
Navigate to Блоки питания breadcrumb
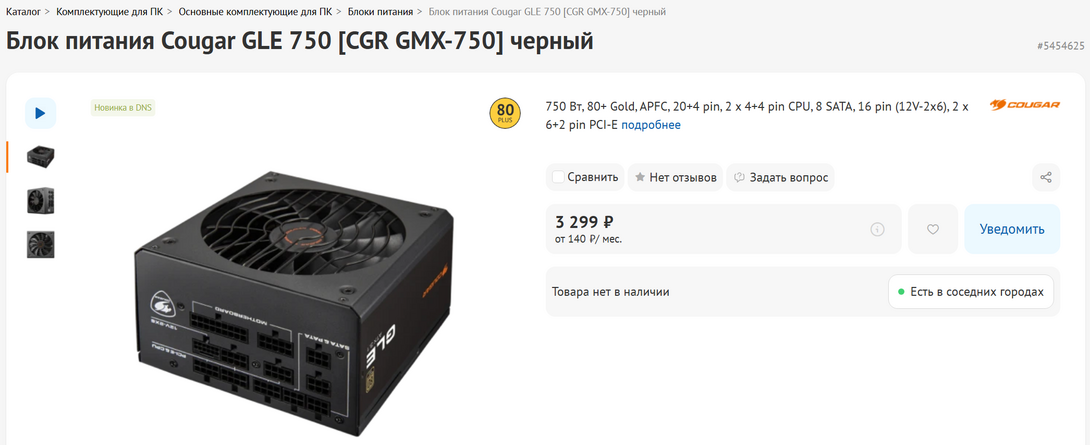click(380, 12)
